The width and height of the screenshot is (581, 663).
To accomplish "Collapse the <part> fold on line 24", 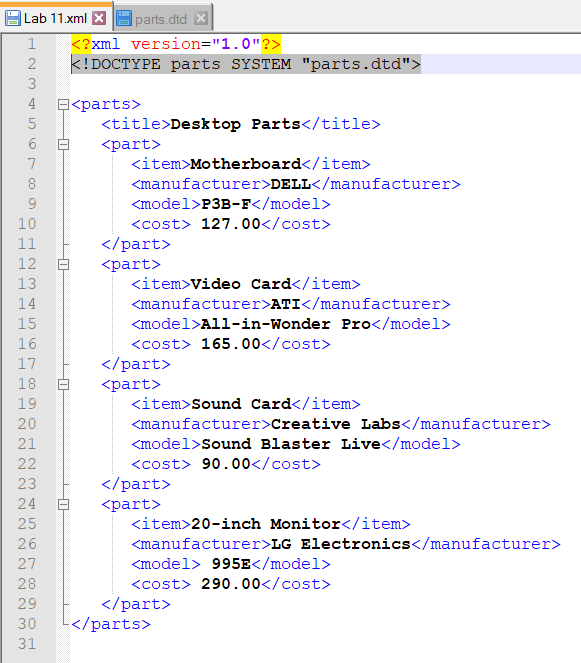I will click(63, 504).
